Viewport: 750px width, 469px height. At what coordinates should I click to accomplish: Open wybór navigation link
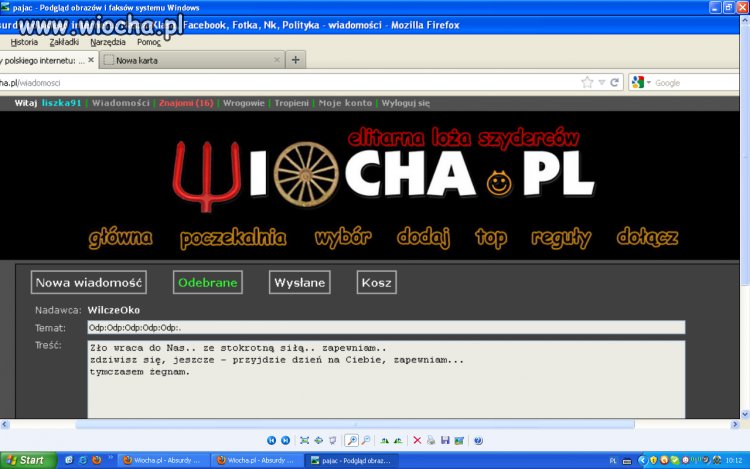[343, 237]
